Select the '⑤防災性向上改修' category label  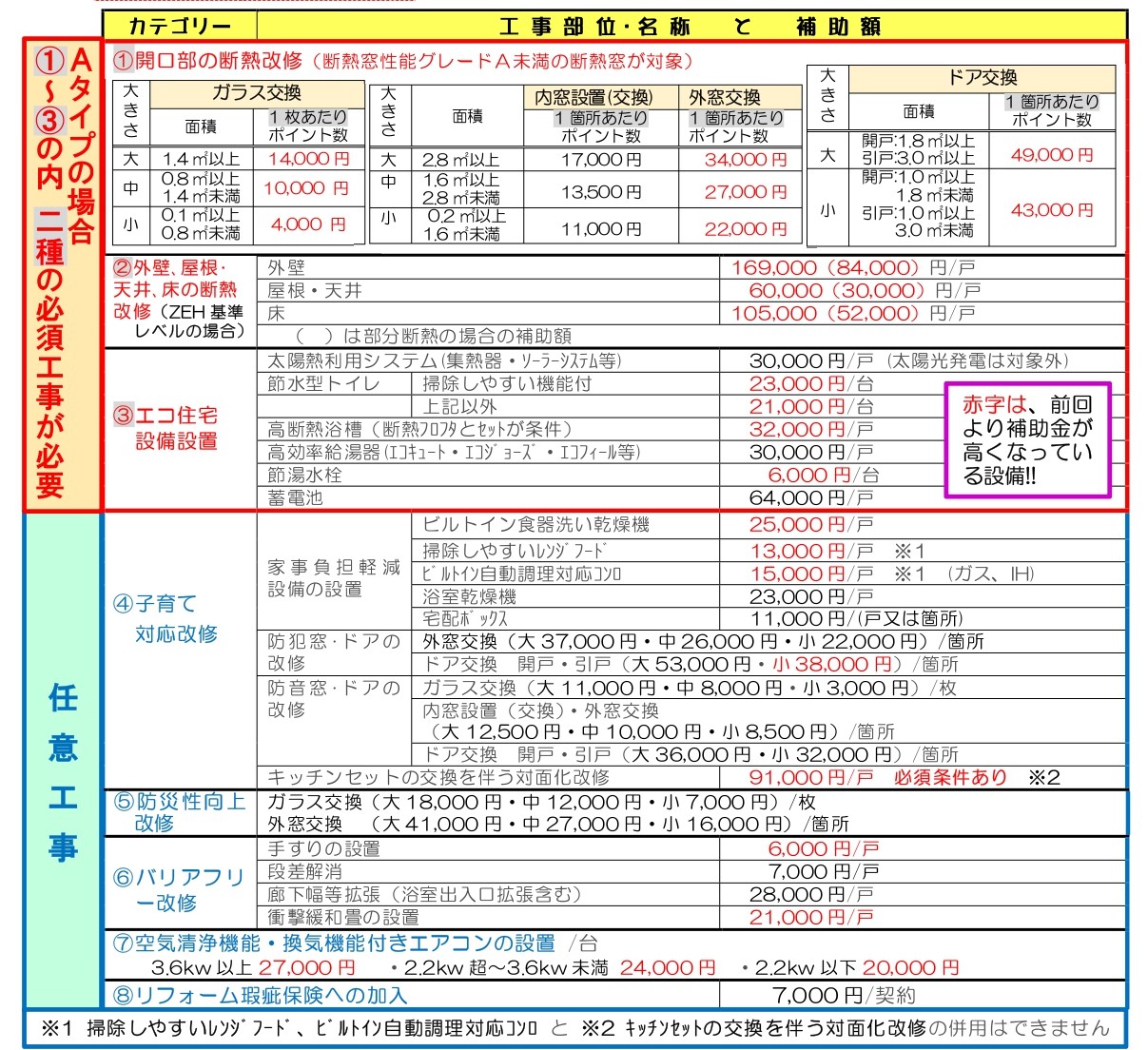click(x=179, y=812)
